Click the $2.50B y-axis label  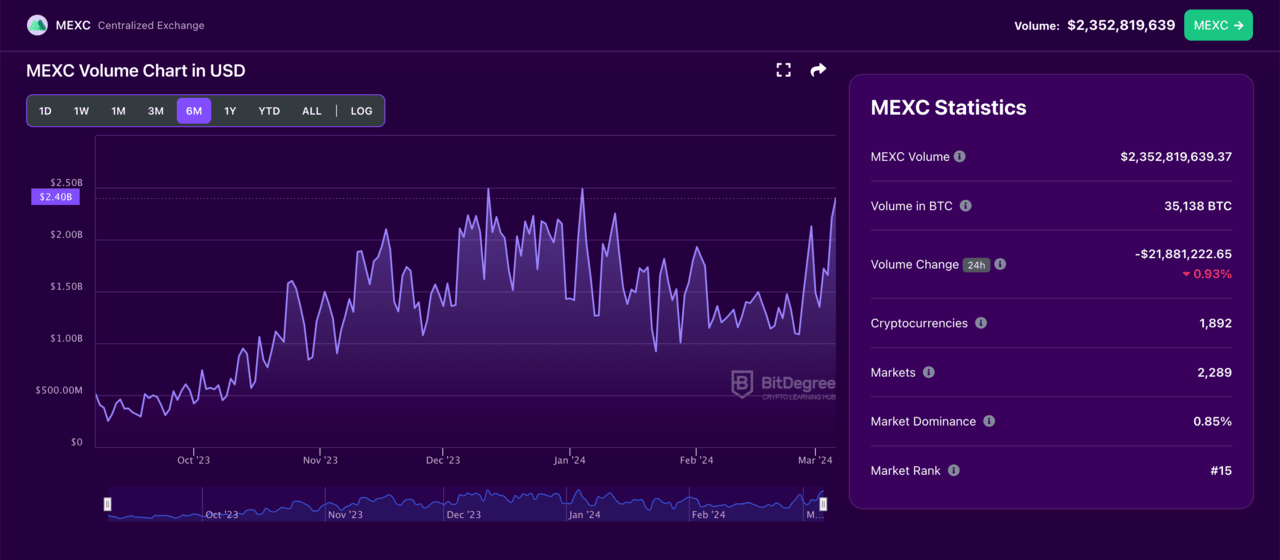pyautogui.click(x=66, y=183)
